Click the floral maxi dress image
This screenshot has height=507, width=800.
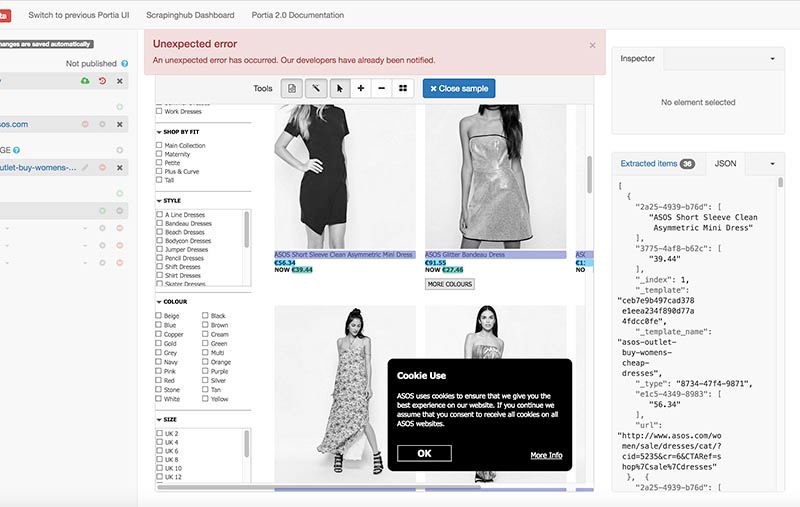click(345, 394)
